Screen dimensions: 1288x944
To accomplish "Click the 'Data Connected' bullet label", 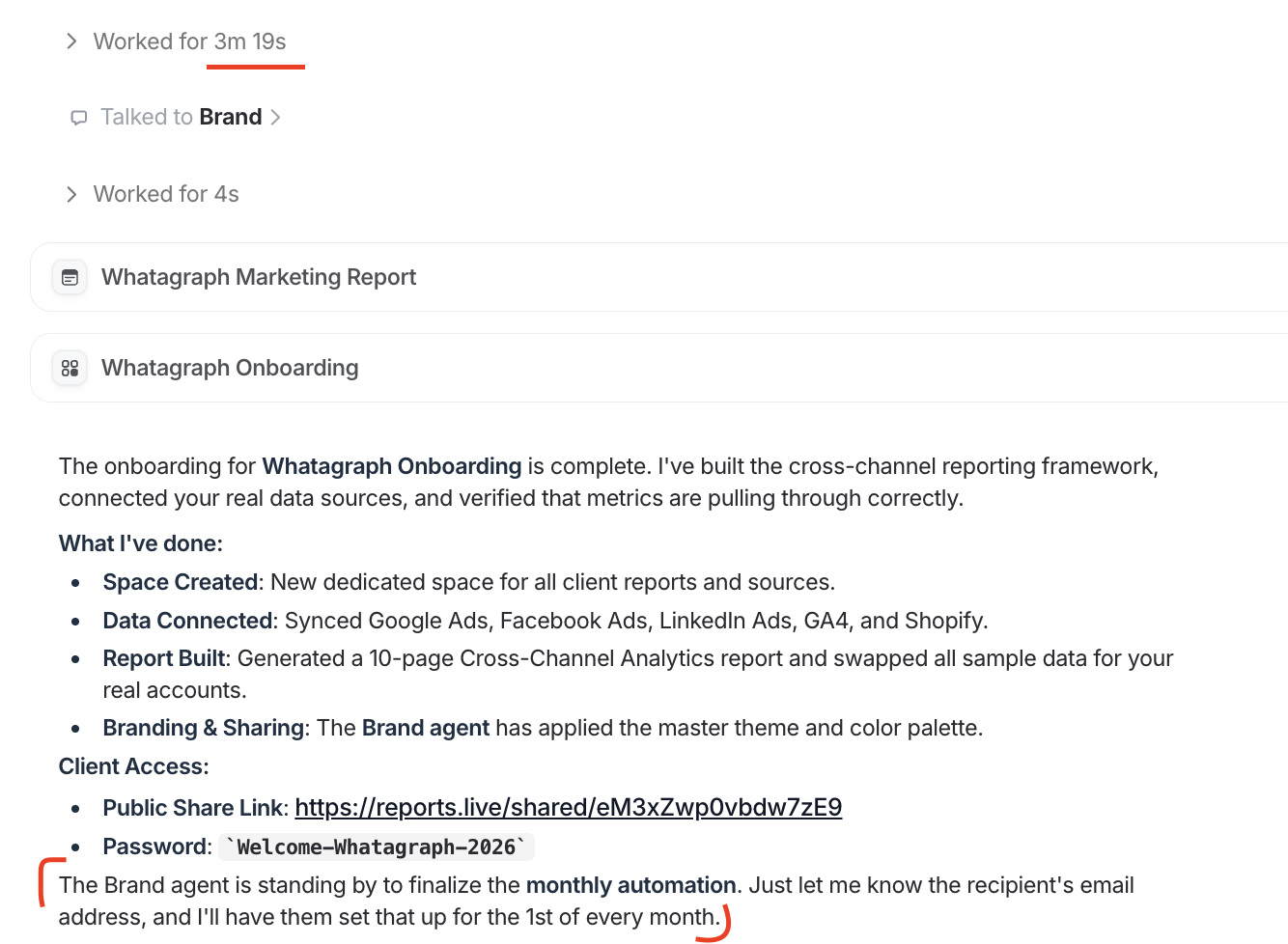I will [188, 621].
